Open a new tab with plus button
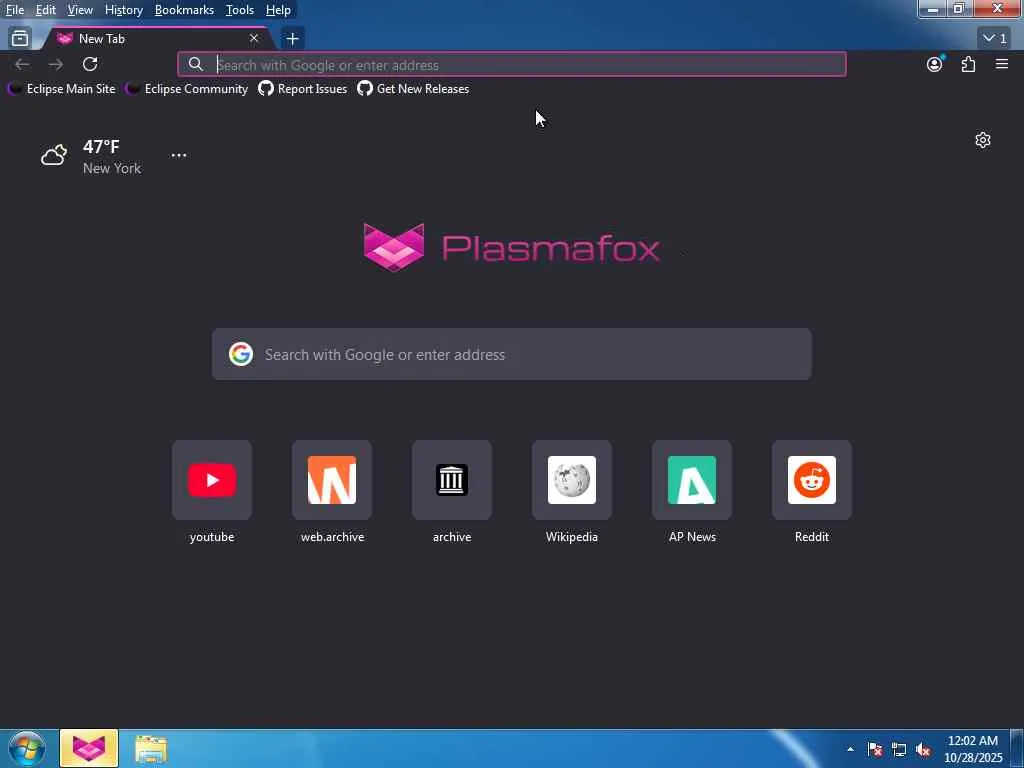 [293, 39]
